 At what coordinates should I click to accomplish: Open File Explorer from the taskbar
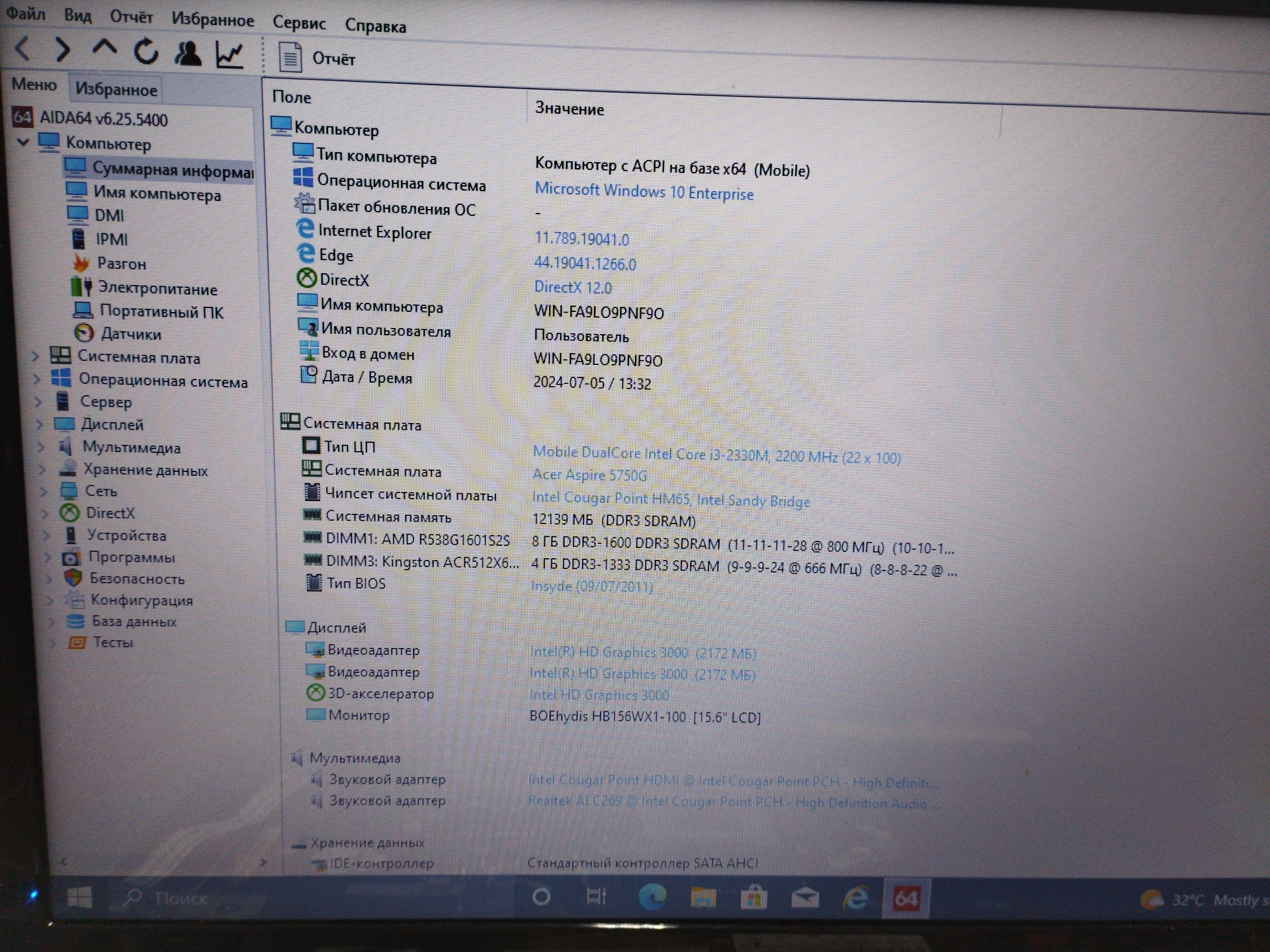(x=703, y=898)
